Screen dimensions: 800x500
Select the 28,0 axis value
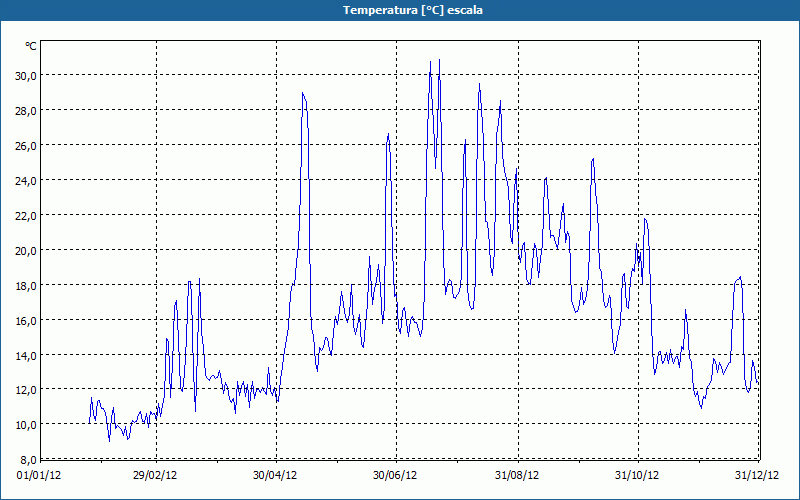coord(26,111)
